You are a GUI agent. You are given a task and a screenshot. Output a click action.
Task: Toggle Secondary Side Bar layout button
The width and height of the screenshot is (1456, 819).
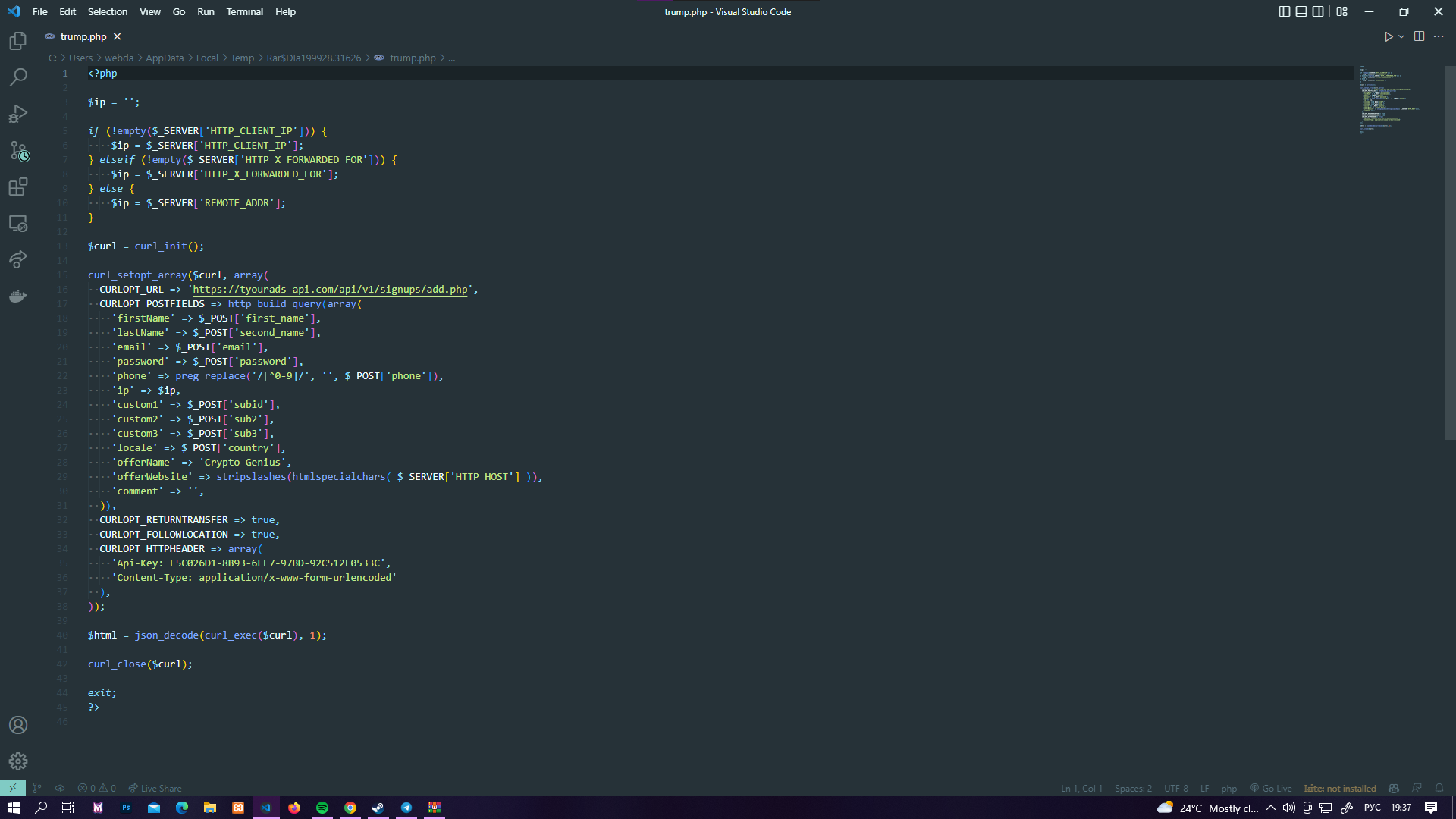point(1318,11)
